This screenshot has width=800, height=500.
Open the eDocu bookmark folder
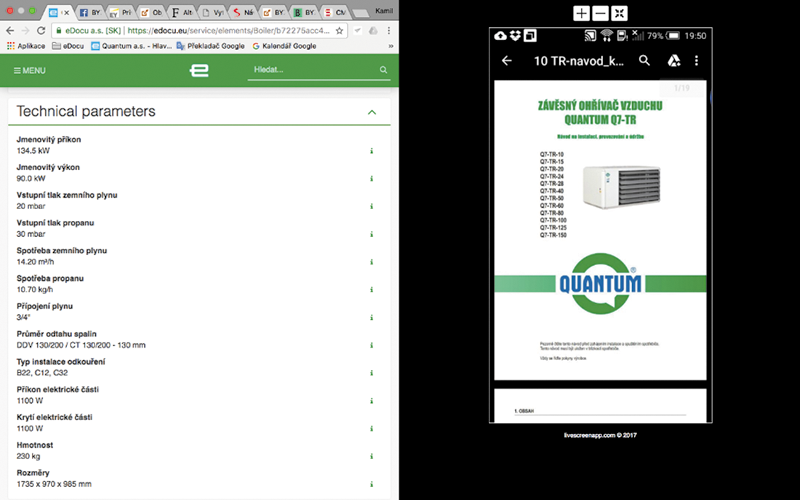pyautogui.click(x=68, y=46)
